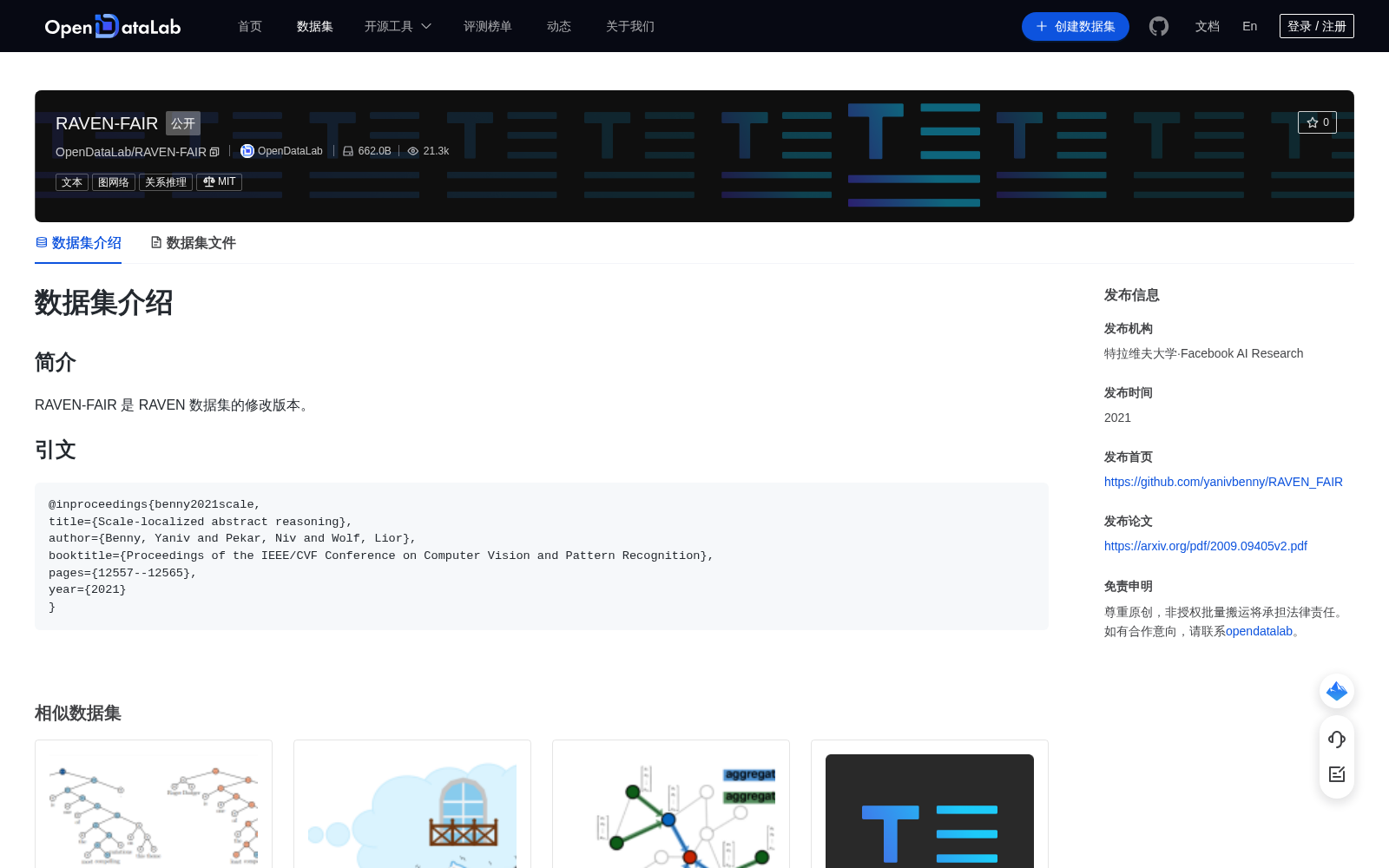Click the citation booktitle line
Image resolution: width=1389 pixels, height=868 pixels.
[381, 556]
